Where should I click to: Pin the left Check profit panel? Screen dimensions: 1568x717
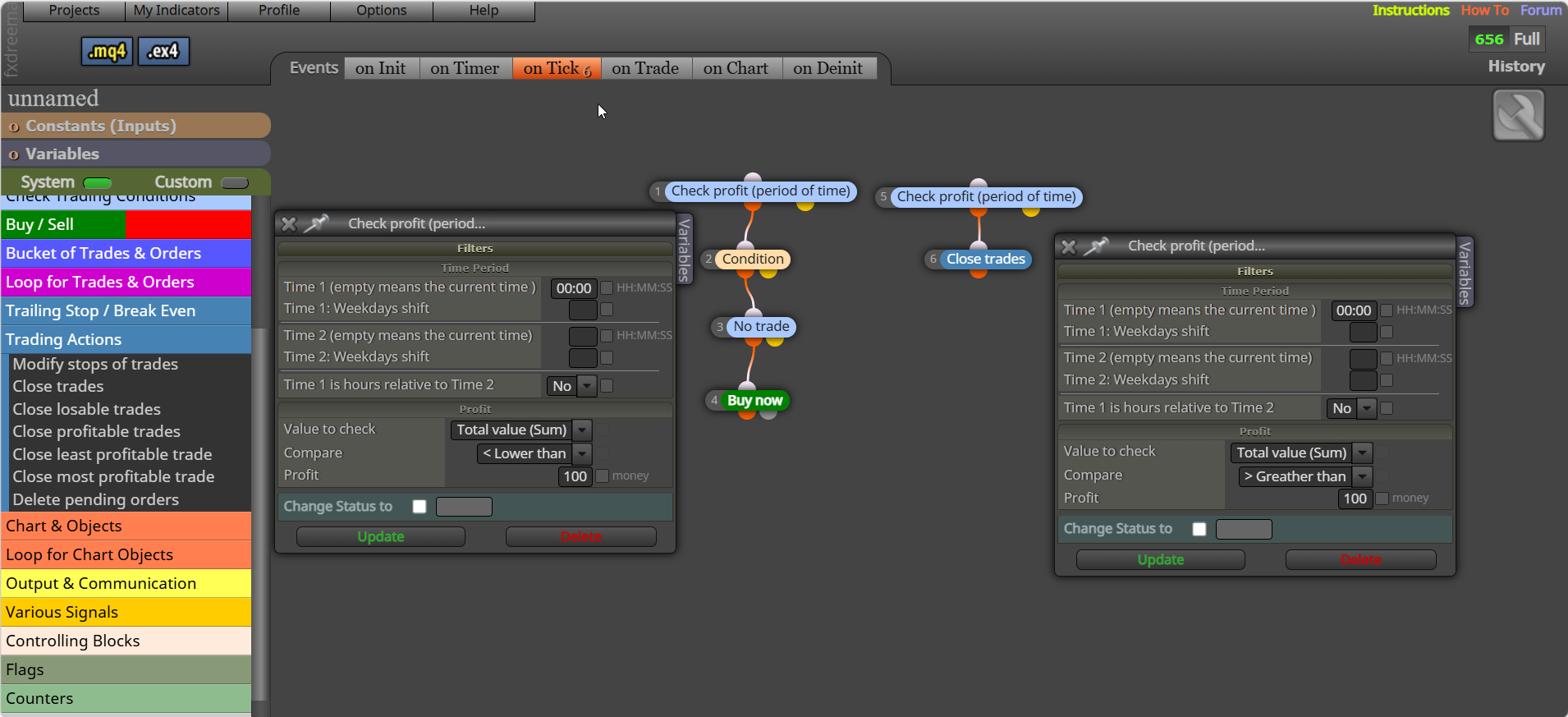[316, 223]
